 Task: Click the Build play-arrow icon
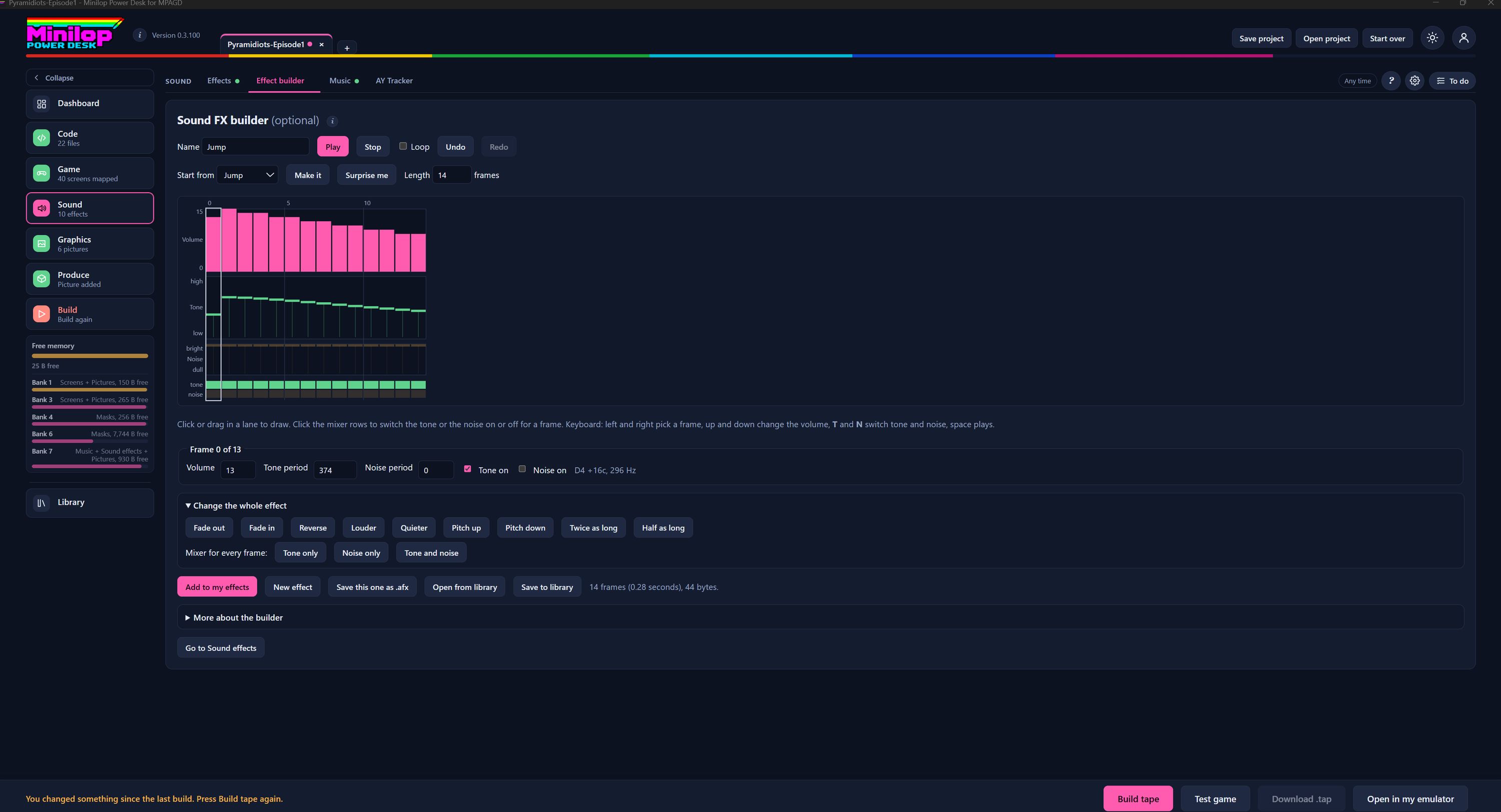tap(42, 314)
